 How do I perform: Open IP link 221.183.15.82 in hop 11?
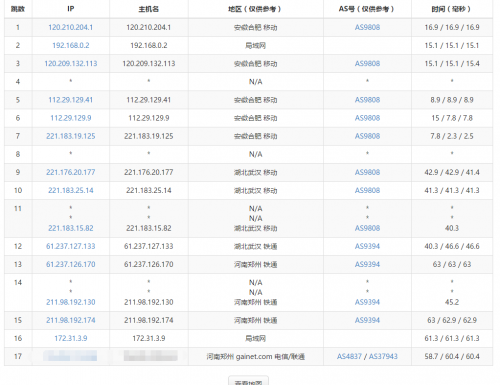(71, 228)
